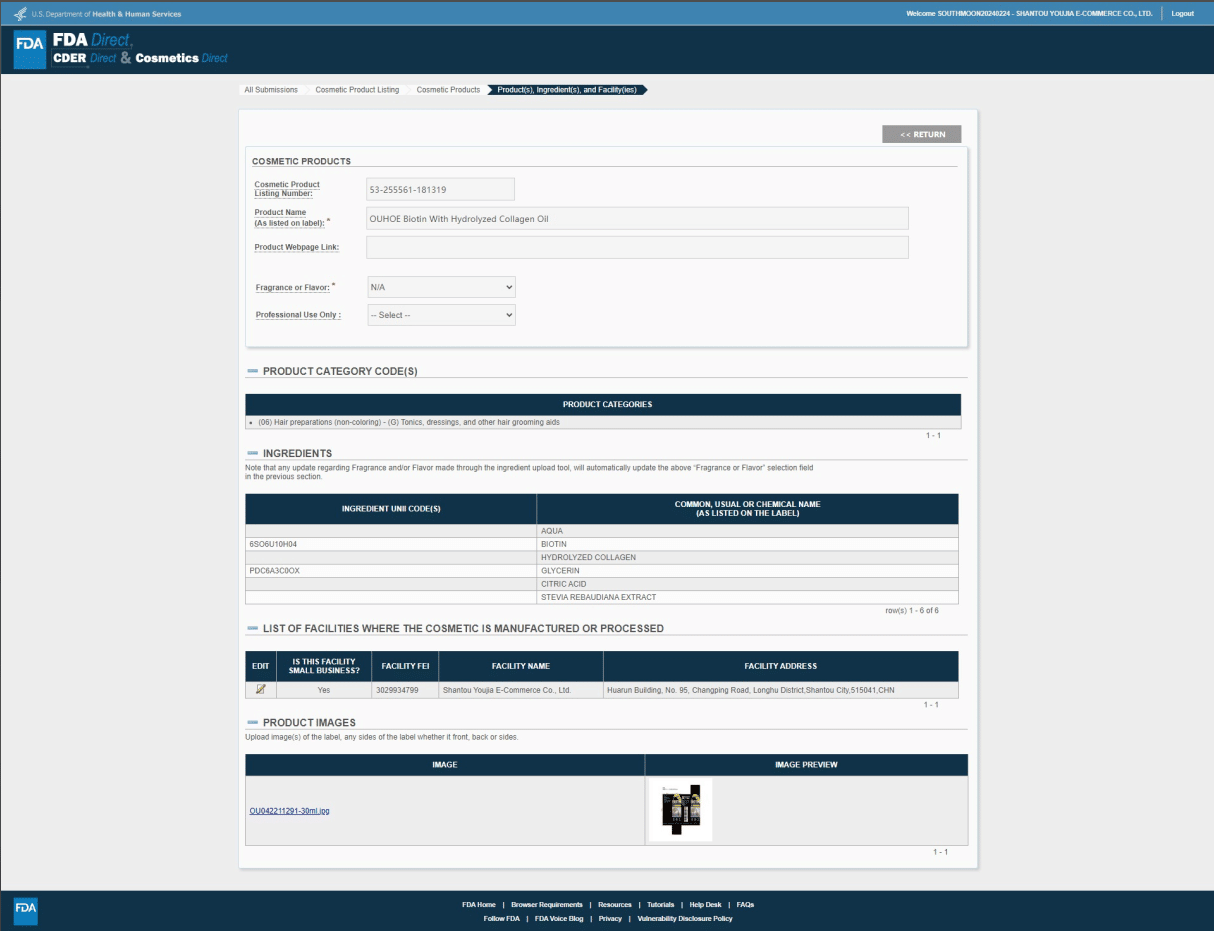This screenshot has height=931, width=1214.
Task: Click the Product Name input field
Action: [637, 218]
